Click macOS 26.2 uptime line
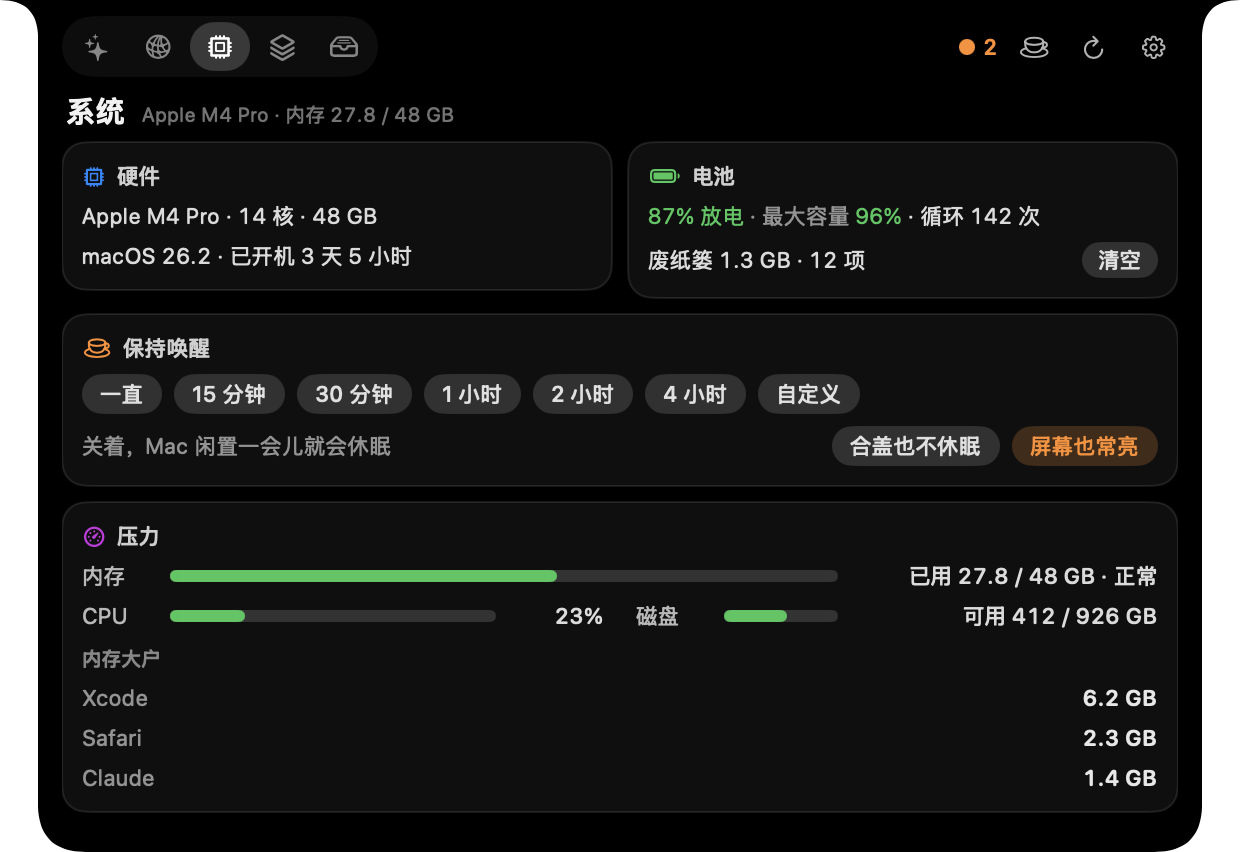This screenshot has width=1240, height=852. (x=247, y=257)
